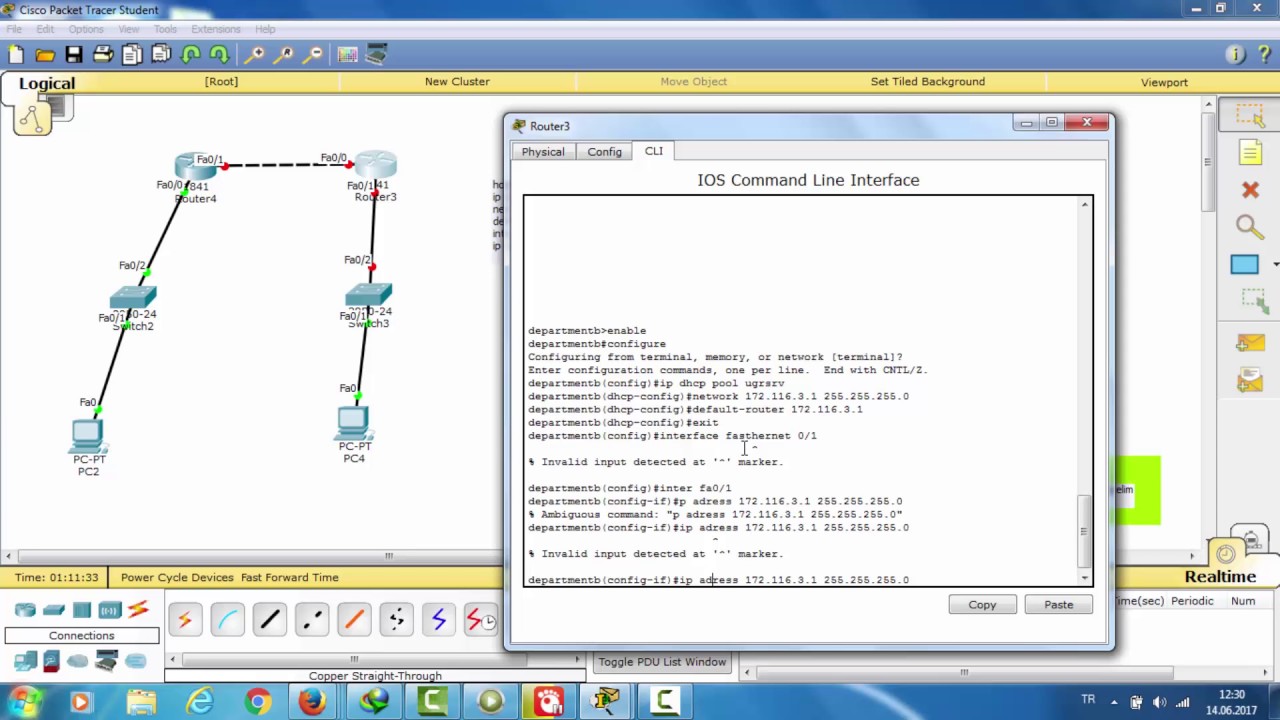Choose the blue Draw shape tool
This screenshot has width=1280, height=720.
pos(1244,264)
